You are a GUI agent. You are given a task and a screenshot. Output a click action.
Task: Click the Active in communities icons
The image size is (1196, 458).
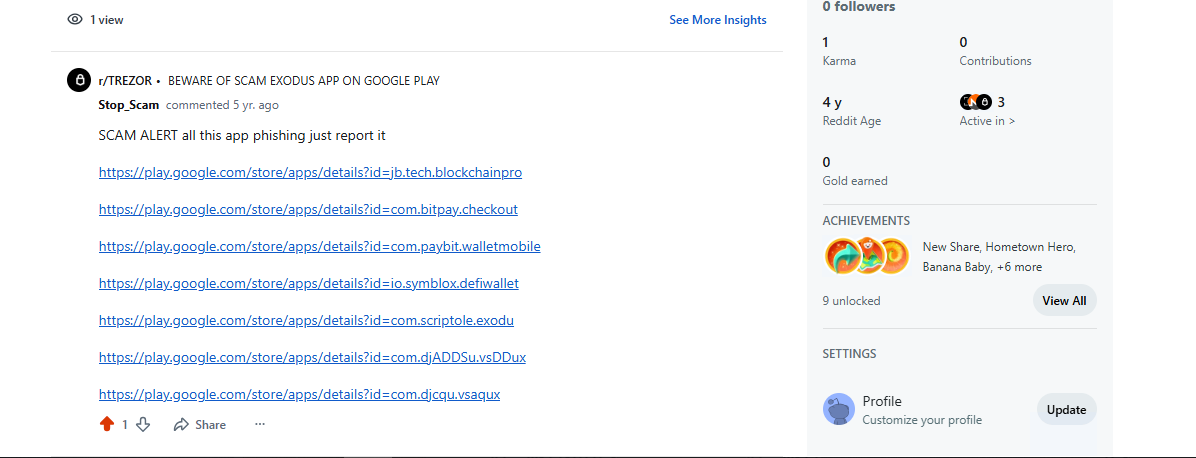coord(975,101)
